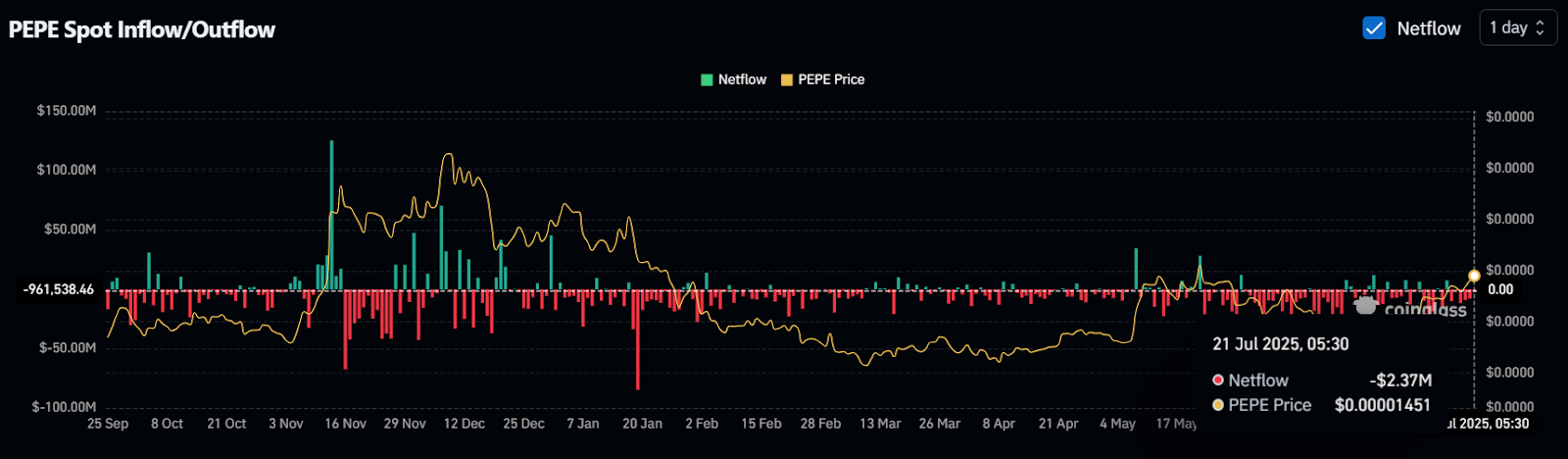The height and width of the screenshot is (459, 1568).
Task: Click the 26 Mar date label
Action: 940,424
